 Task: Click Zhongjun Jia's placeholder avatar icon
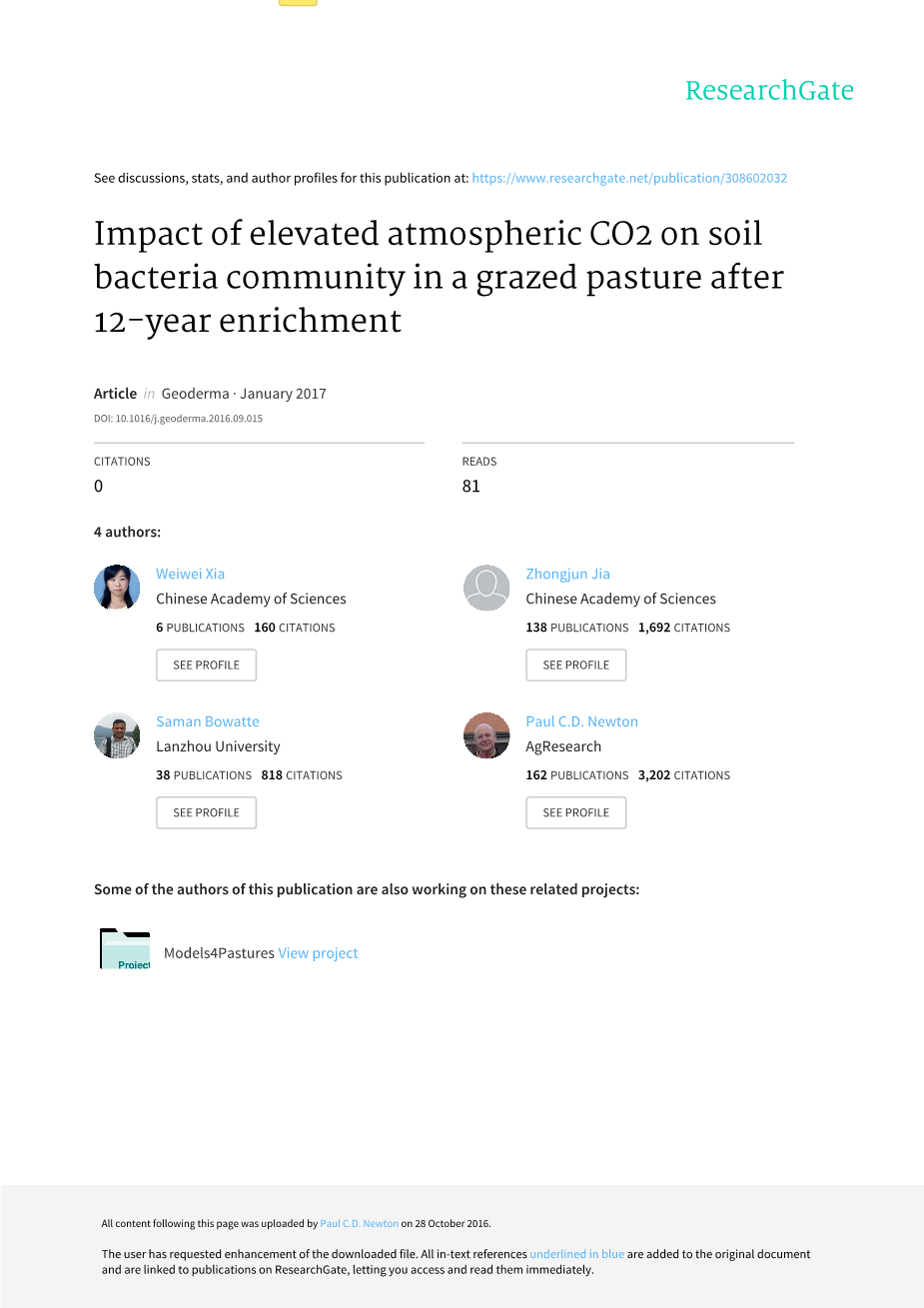click(486, 588)
